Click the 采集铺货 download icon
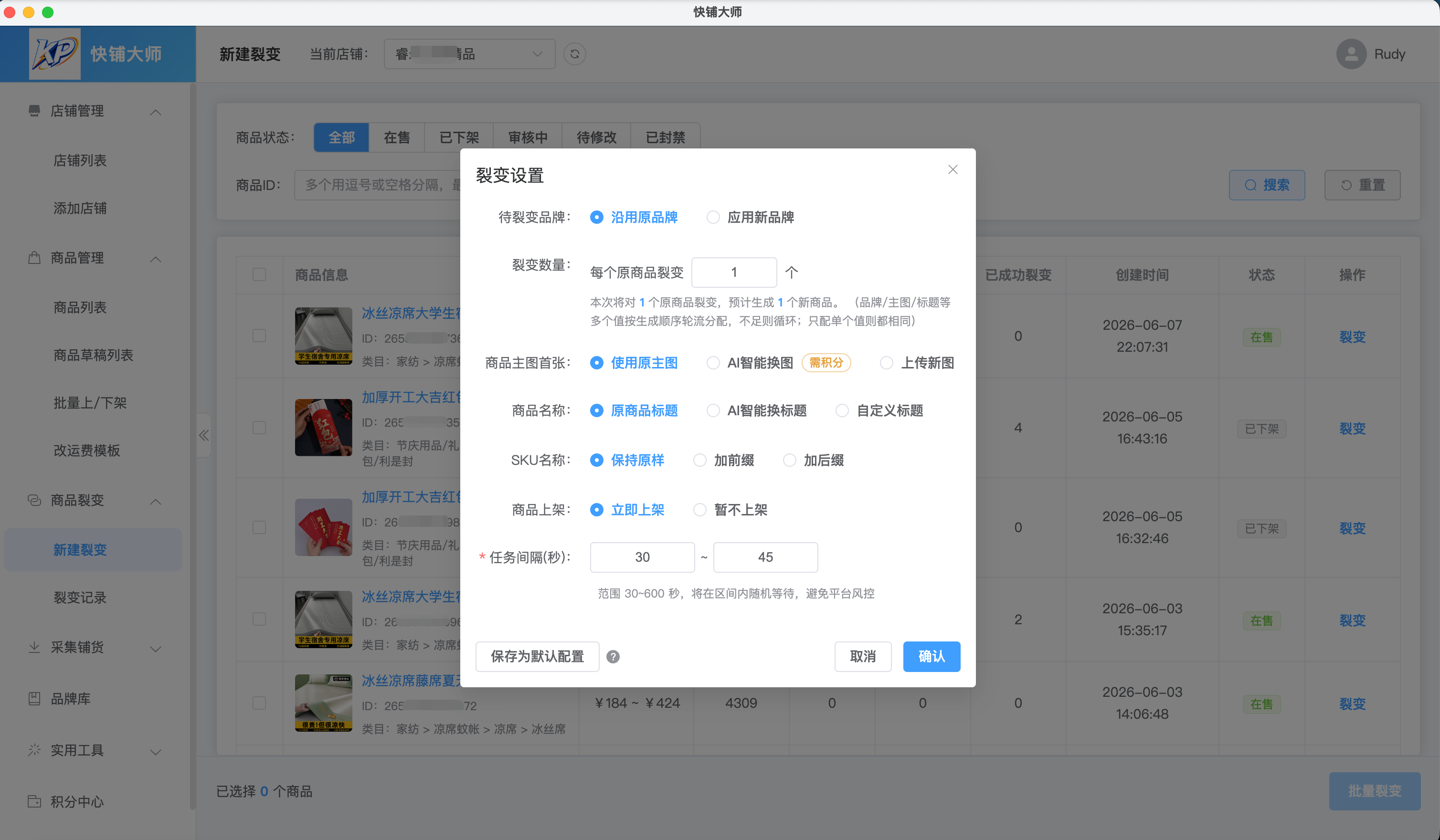1440x840 pixels. [x=34, y=647]
